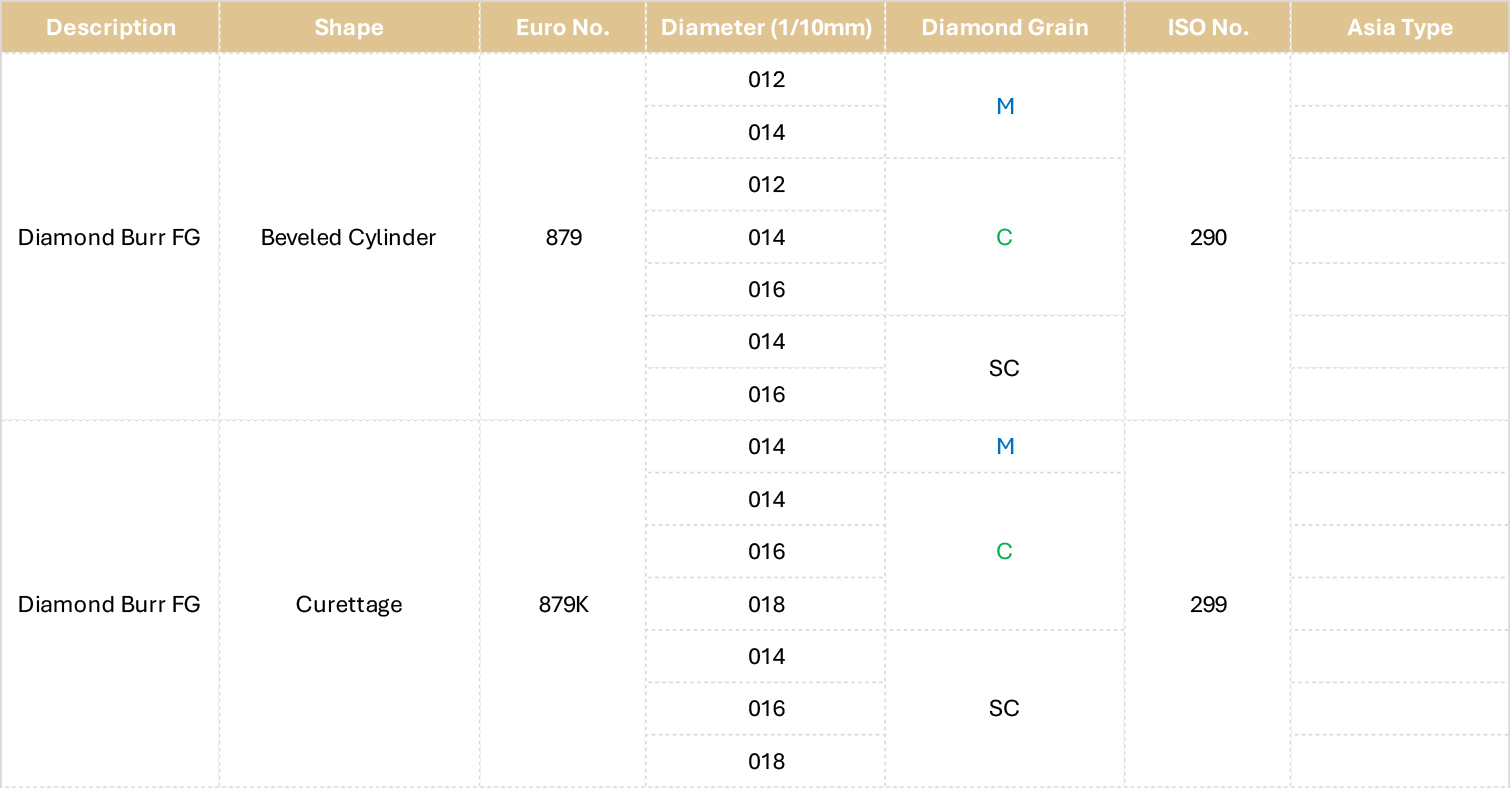
Task: Select Euro number 879 cell
Action: [563, 237]
